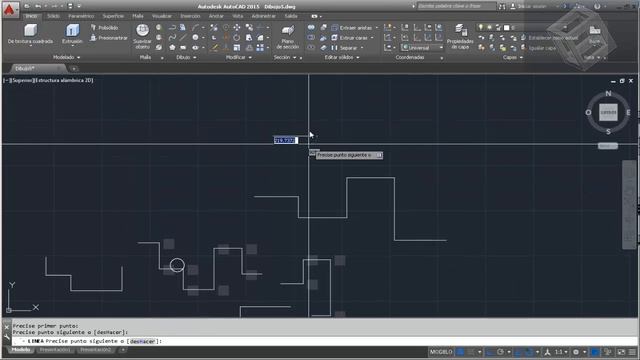Toggle the lightbulb layer on/off icon

[481, 27]
